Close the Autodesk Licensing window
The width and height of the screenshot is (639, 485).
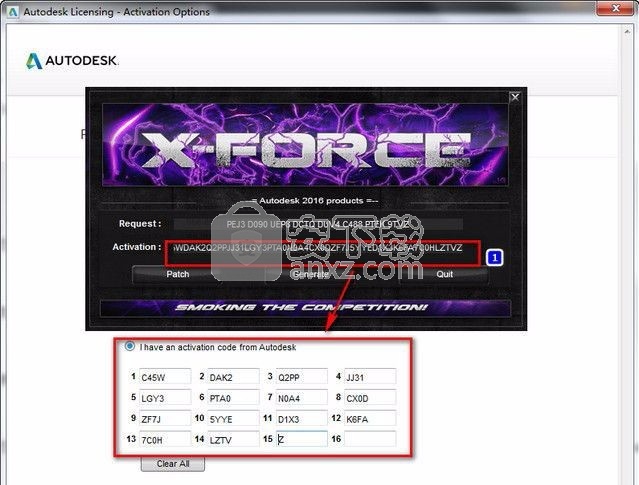pos(616,8)
